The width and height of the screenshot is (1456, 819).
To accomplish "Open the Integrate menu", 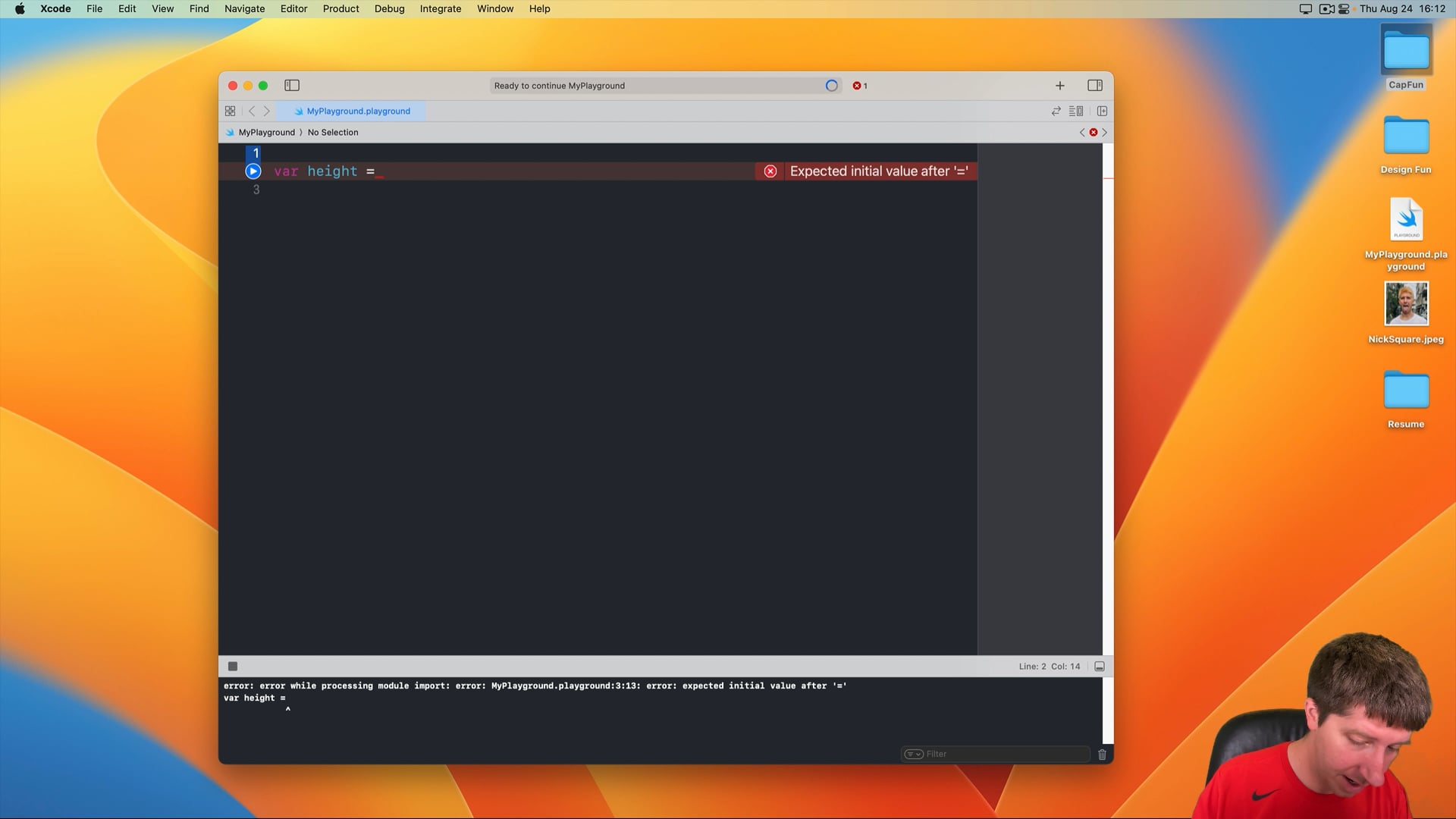I will 440,9.
